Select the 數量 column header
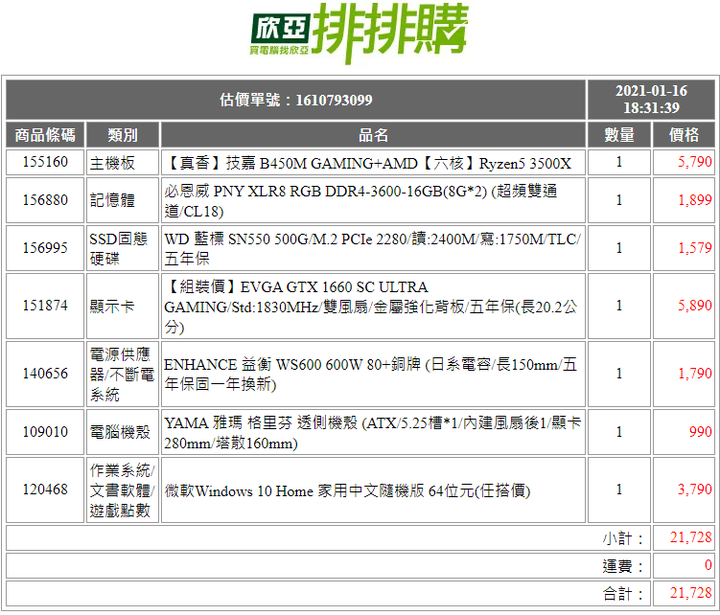720x615 pixels. click(x=619, y=135)
